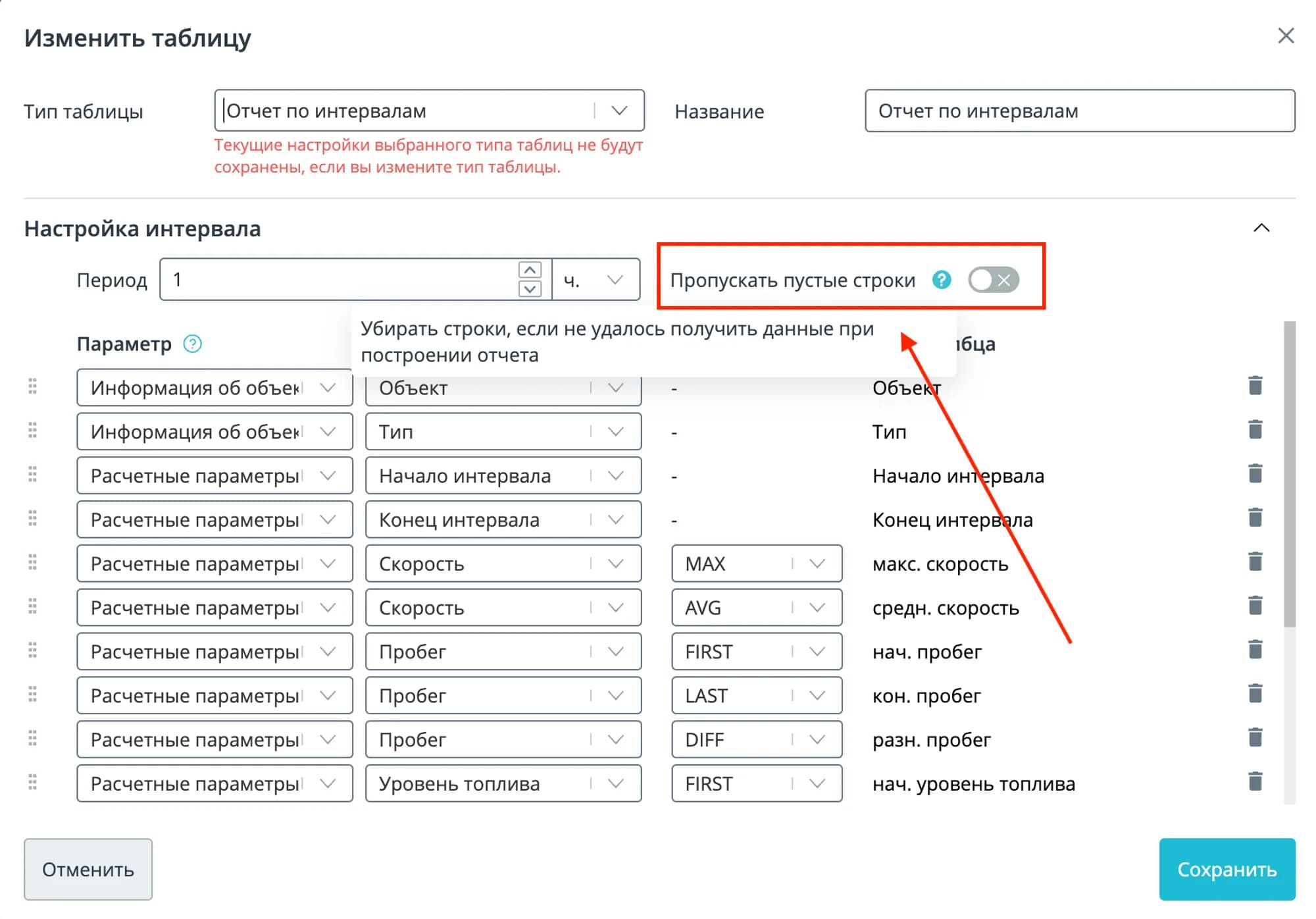Screen dimensions: 1316x919
Task: Click the 'Сохранить' button
Action: tap(1227, 869)
